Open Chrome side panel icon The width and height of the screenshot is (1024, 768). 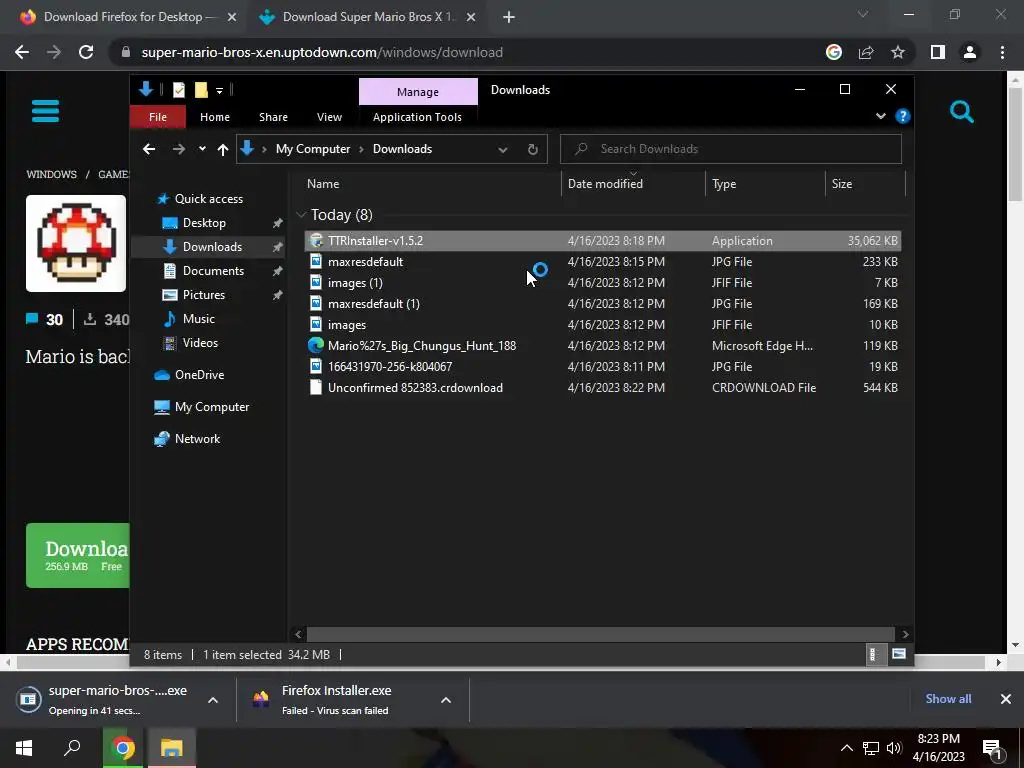(x=938, y=52)
